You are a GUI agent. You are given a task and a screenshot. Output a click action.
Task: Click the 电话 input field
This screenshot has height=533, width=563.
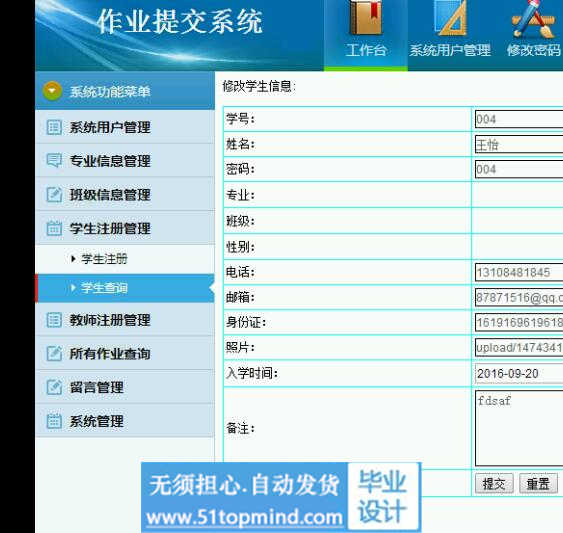[519, 272]
